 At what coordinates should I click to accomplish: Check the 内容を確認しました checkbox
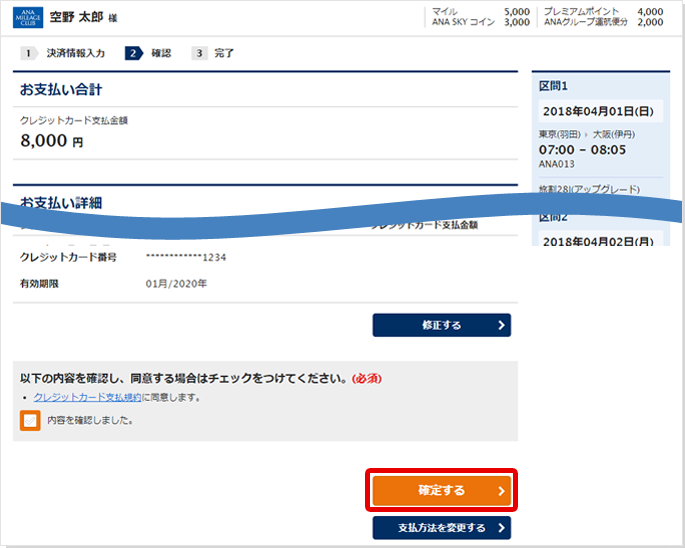click(30, 420)
